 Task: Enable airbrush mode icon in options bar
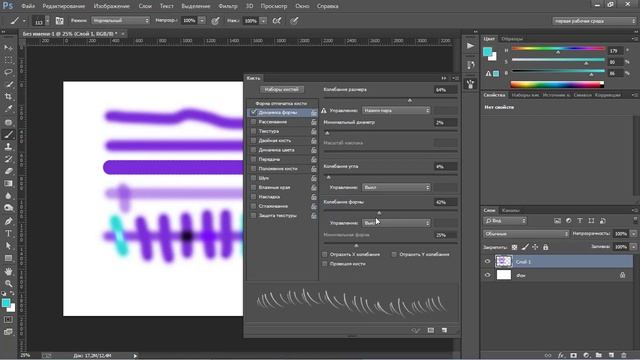277,20
